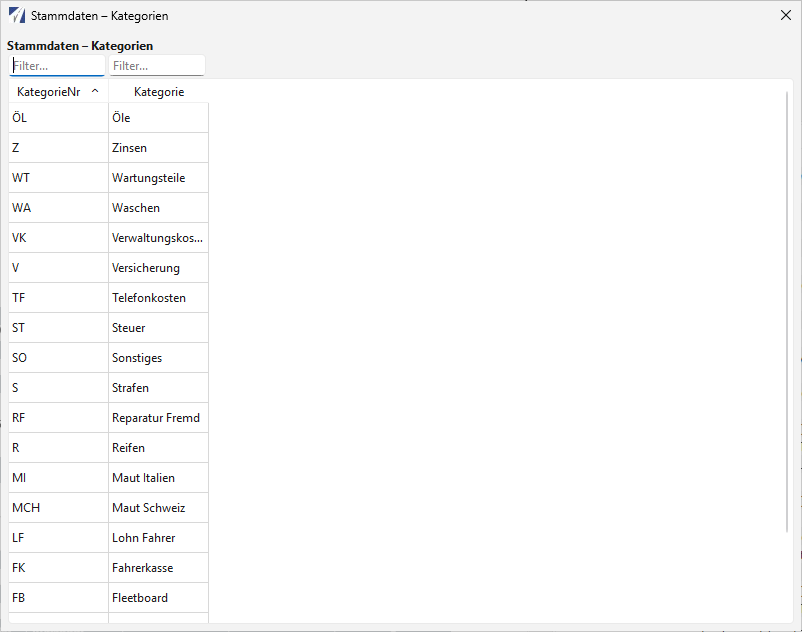The width and height of the screenshot is (802, 632).
Task: Select the Steuer category cell
Action: pos(159,328)
